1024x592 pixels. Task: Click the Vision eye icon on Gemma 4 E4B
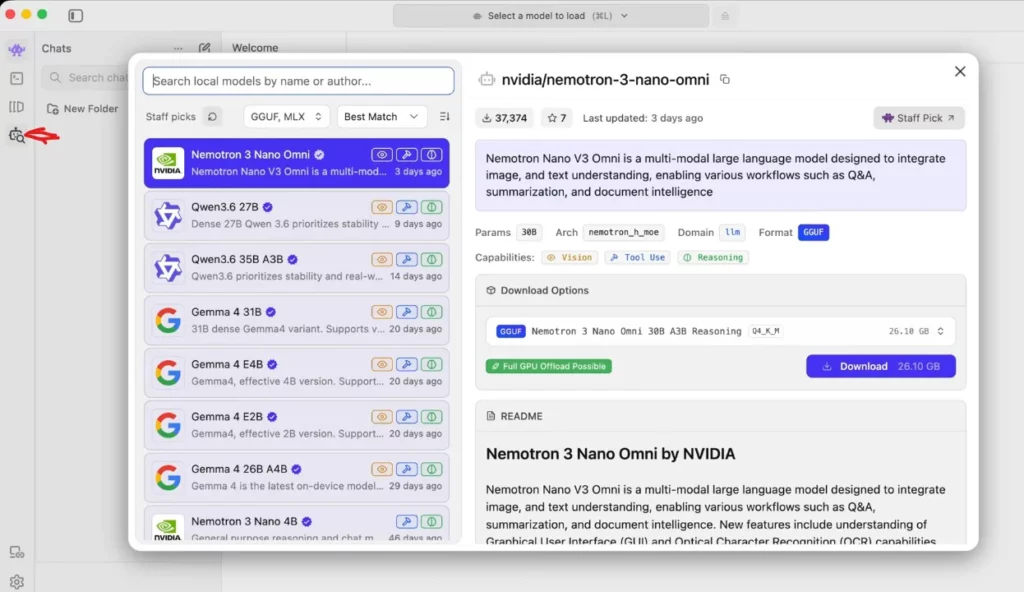pos(381,365)
